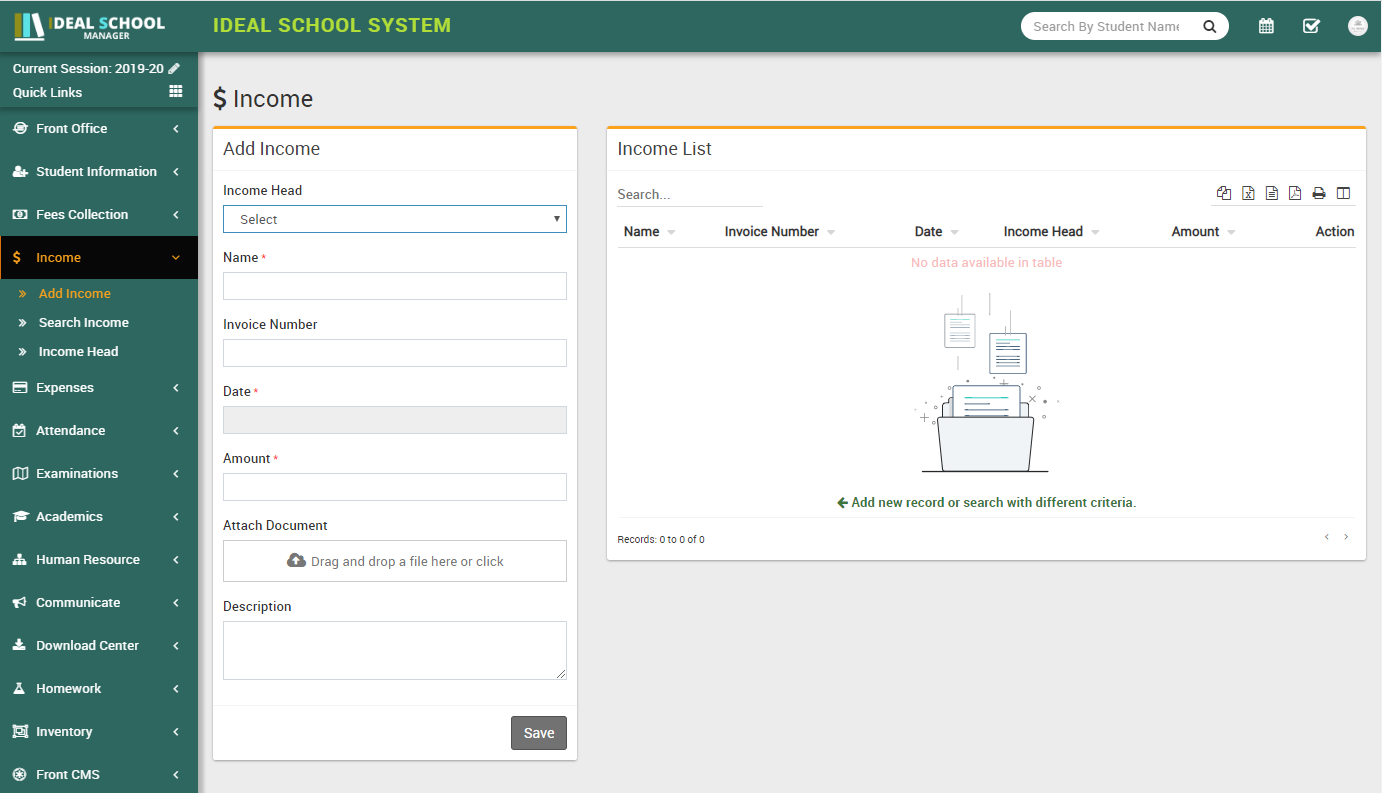The width and height of the screenshot is (1382, 793).
Task: Print the Income List icon
Action: pyautogui.click(x=1319, y=193)
